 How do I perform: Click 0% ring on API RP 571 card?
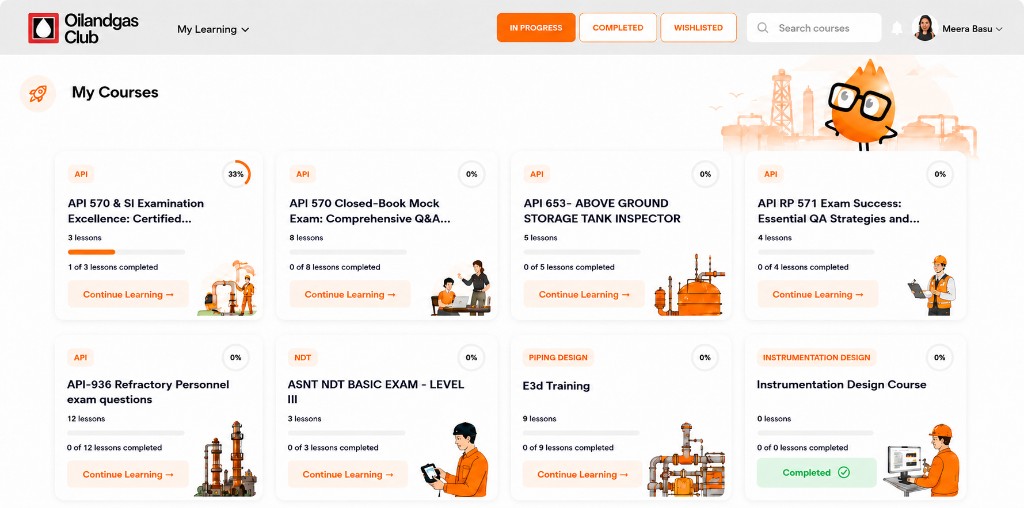click(x=940, y=174)
